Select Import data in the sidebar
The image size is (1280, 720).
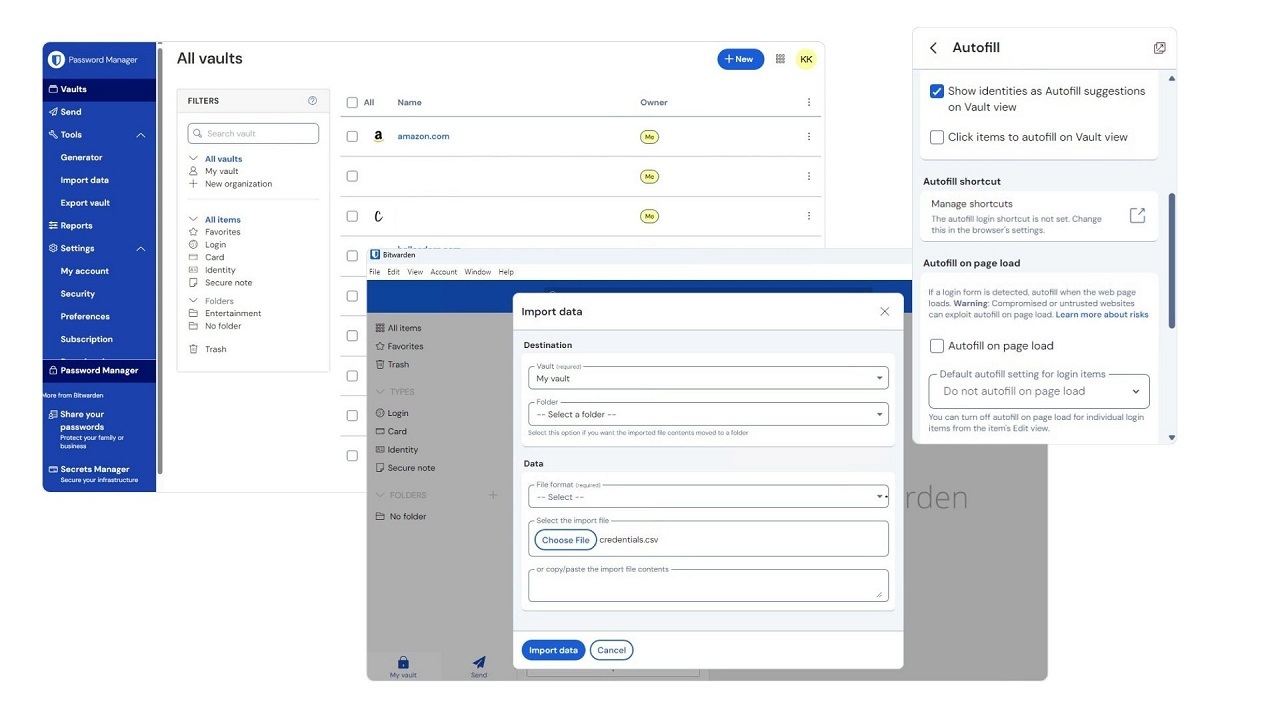84,180
